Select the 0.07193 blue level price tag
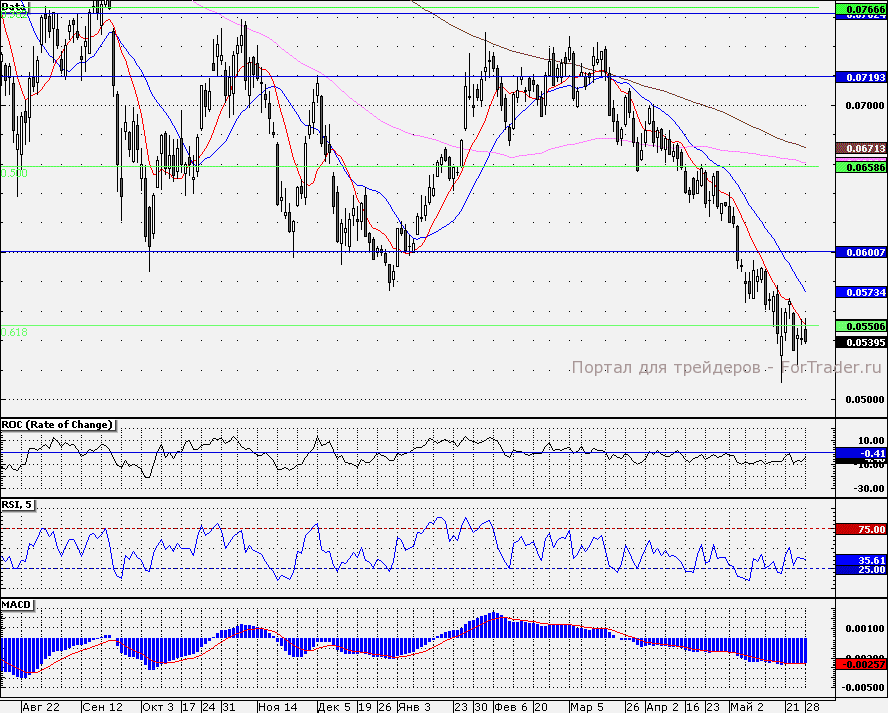 (x=860, y=77)
